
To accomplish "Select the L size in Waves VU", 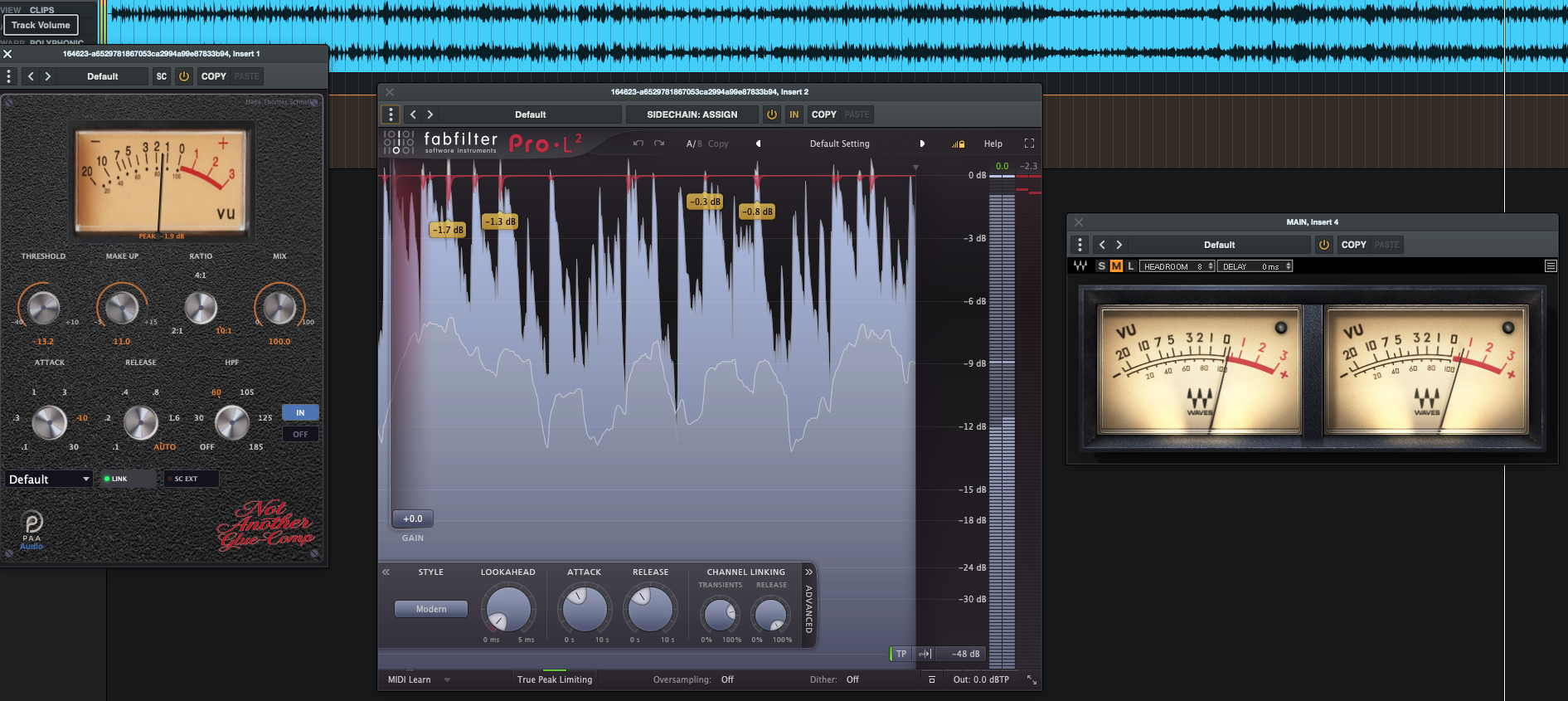I will point(1130,266).
